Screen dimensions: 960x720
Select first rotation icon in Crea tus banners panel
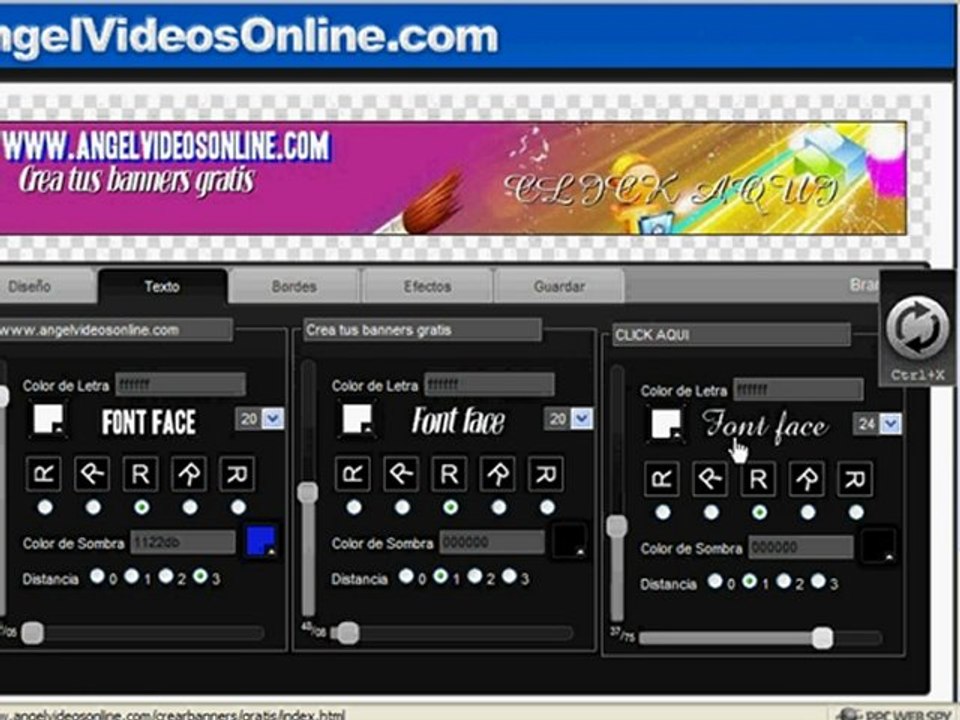[353, 473]
